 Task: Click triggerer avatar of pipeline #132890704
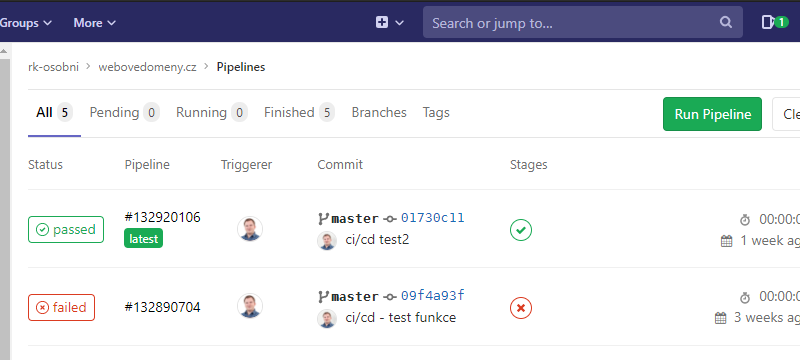(x=250, y=306)
